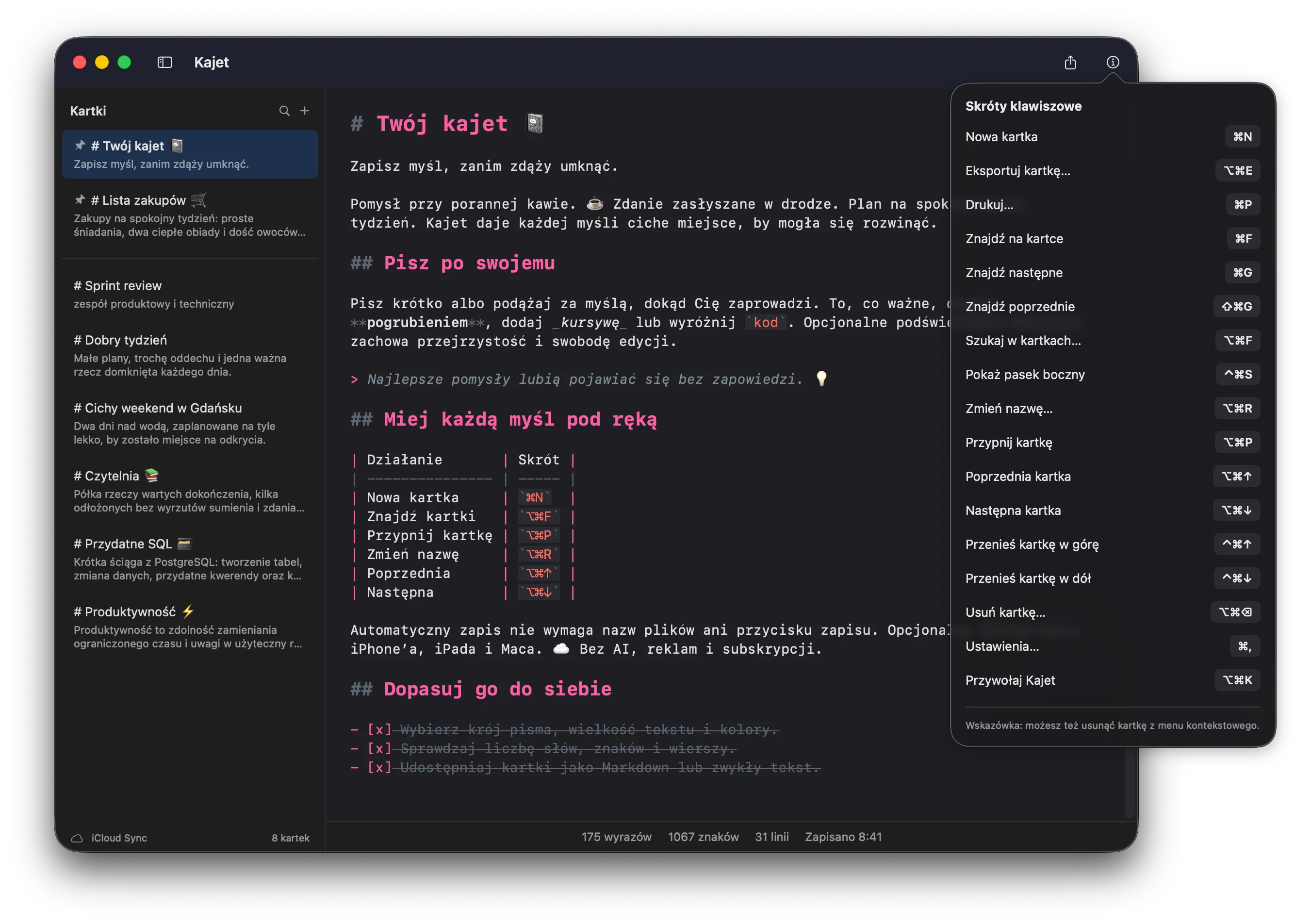Image resolution: width=1311 pixels, height=924 pixels.
Task: Click the ⌥⌘F shortcut badge in popover
Action: [1237, 340]
